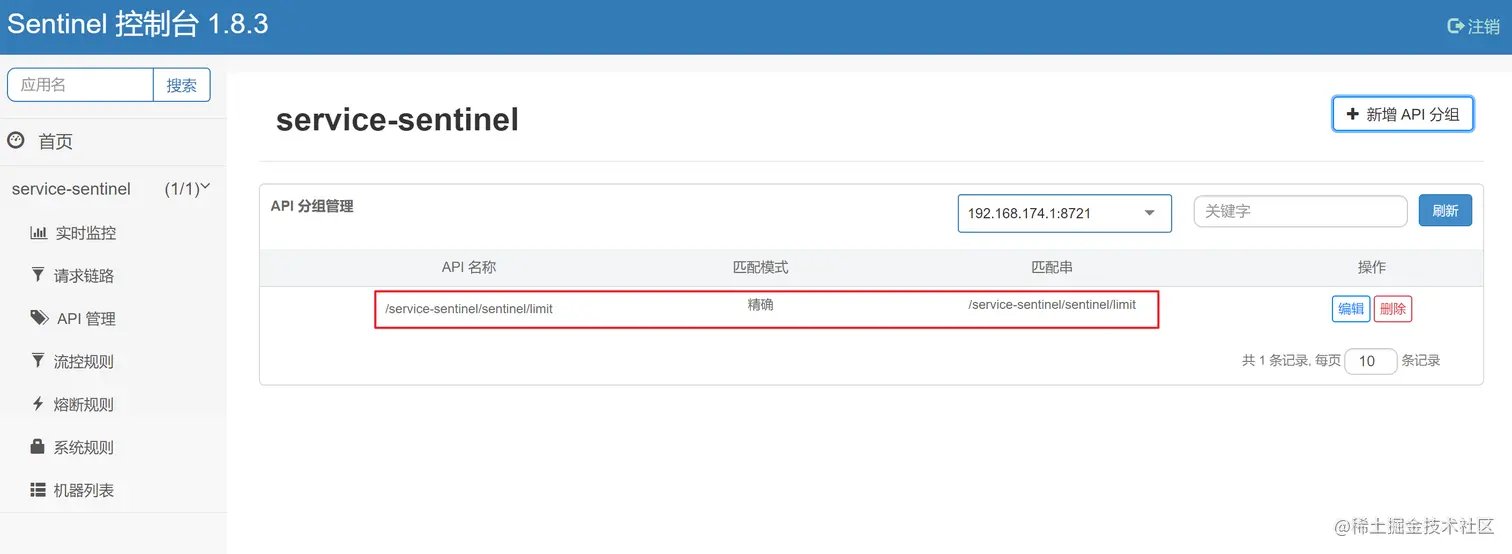Open 系统规则 menu item

(x=84, y=448)
